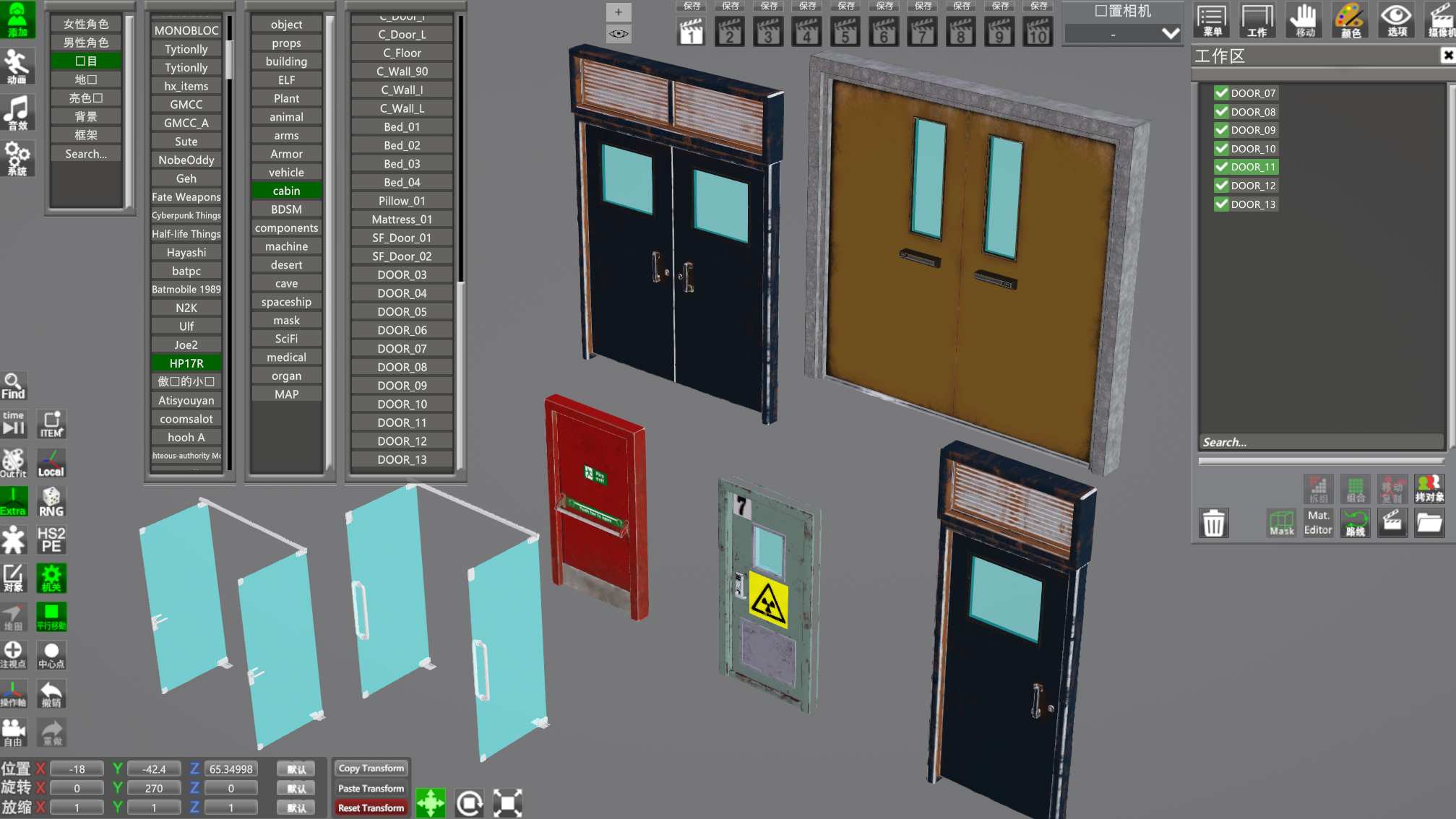Image resolution: width=1456 pixels, height=819 pixels.
Task: Expand with the plus button at top
Action: tap(619, 12)
